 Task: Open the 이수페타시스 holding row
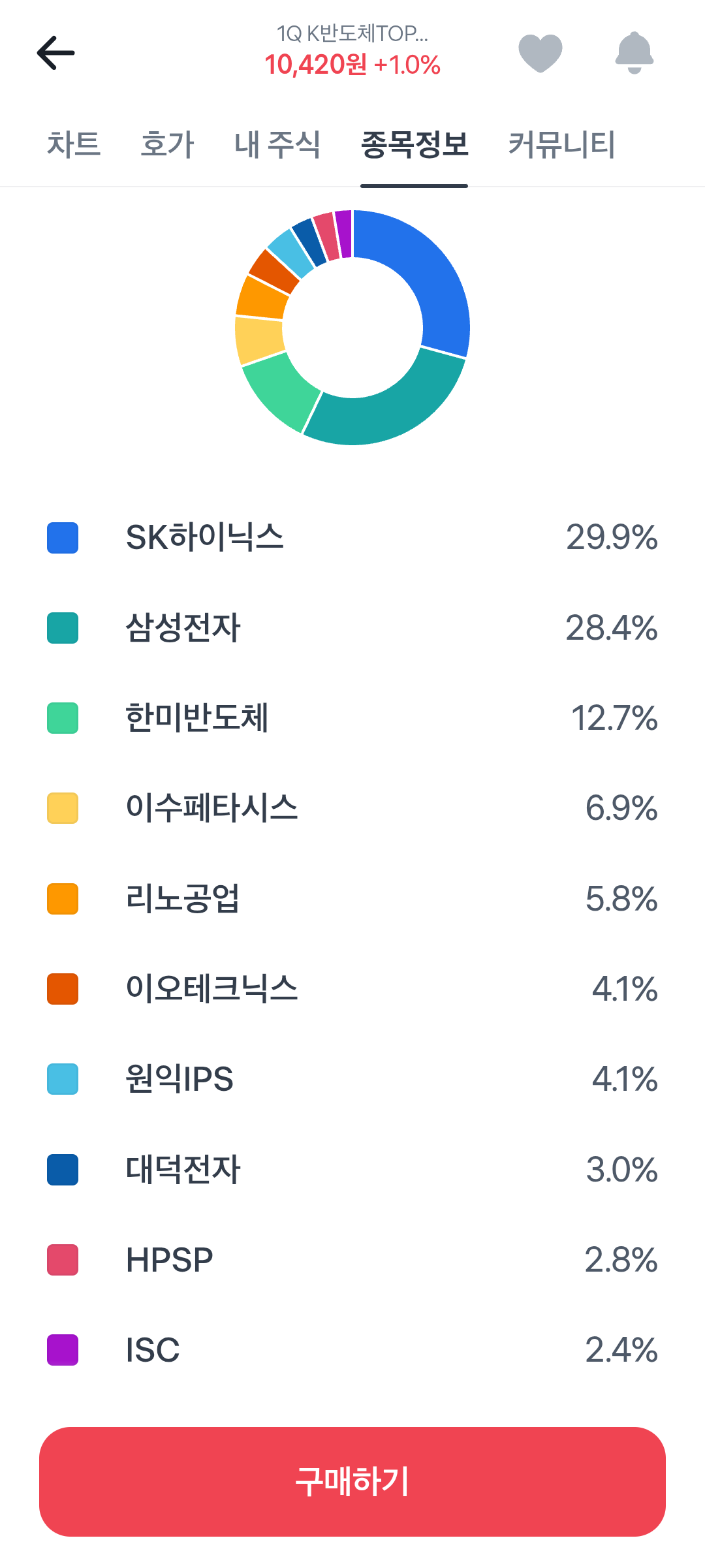352,808
